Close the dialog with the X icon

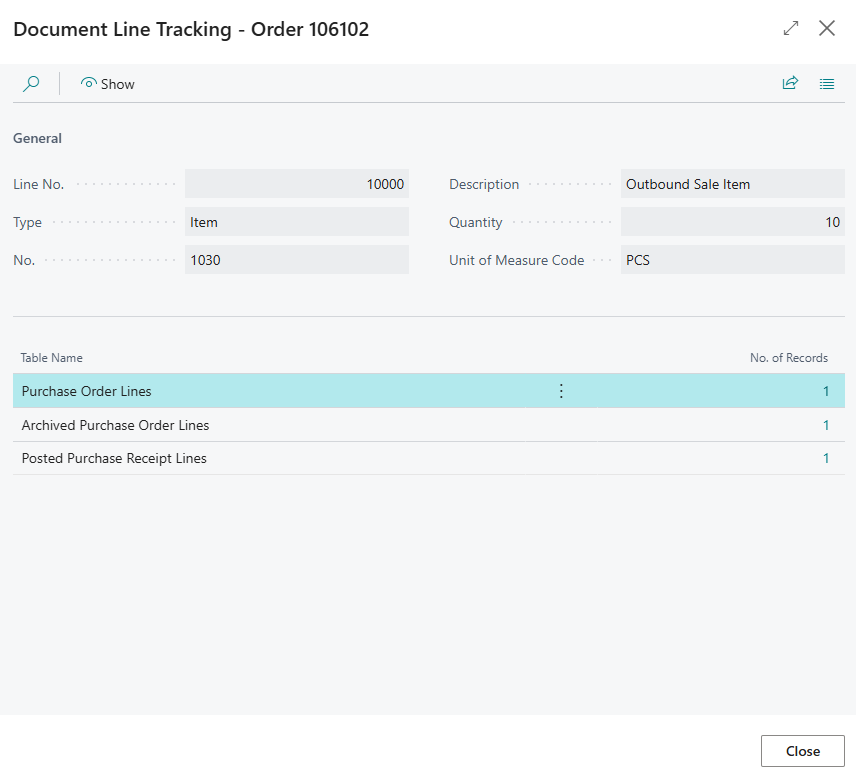[x=827, y=28]
